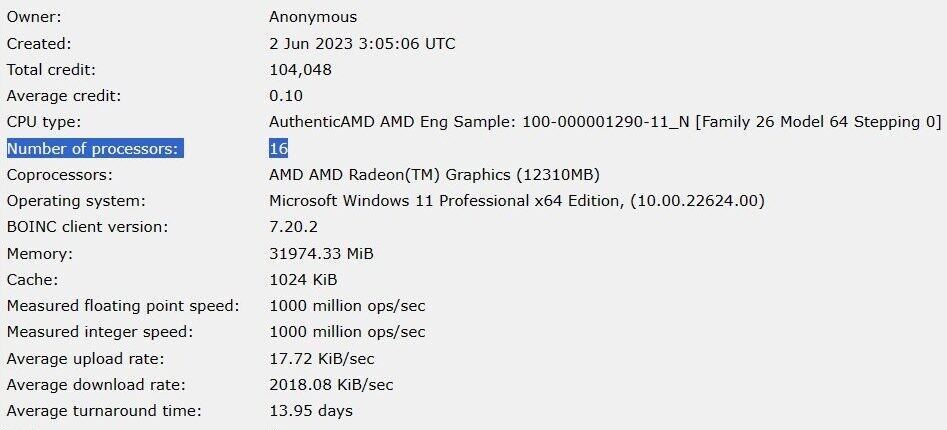Click the "Owner:" label
Screen dimensions: 947x430
32,17
